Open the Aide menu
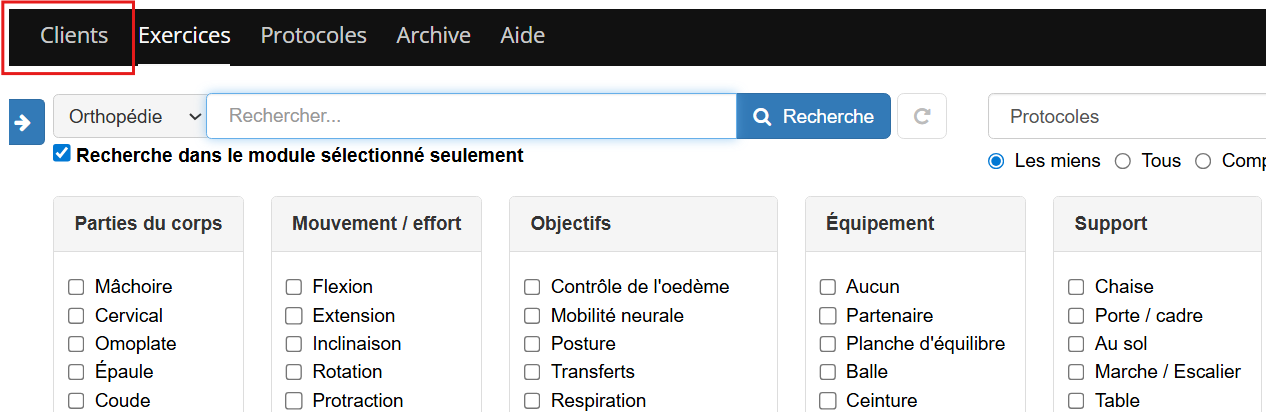Screen dimensions: 1266x412 [523, 35]
